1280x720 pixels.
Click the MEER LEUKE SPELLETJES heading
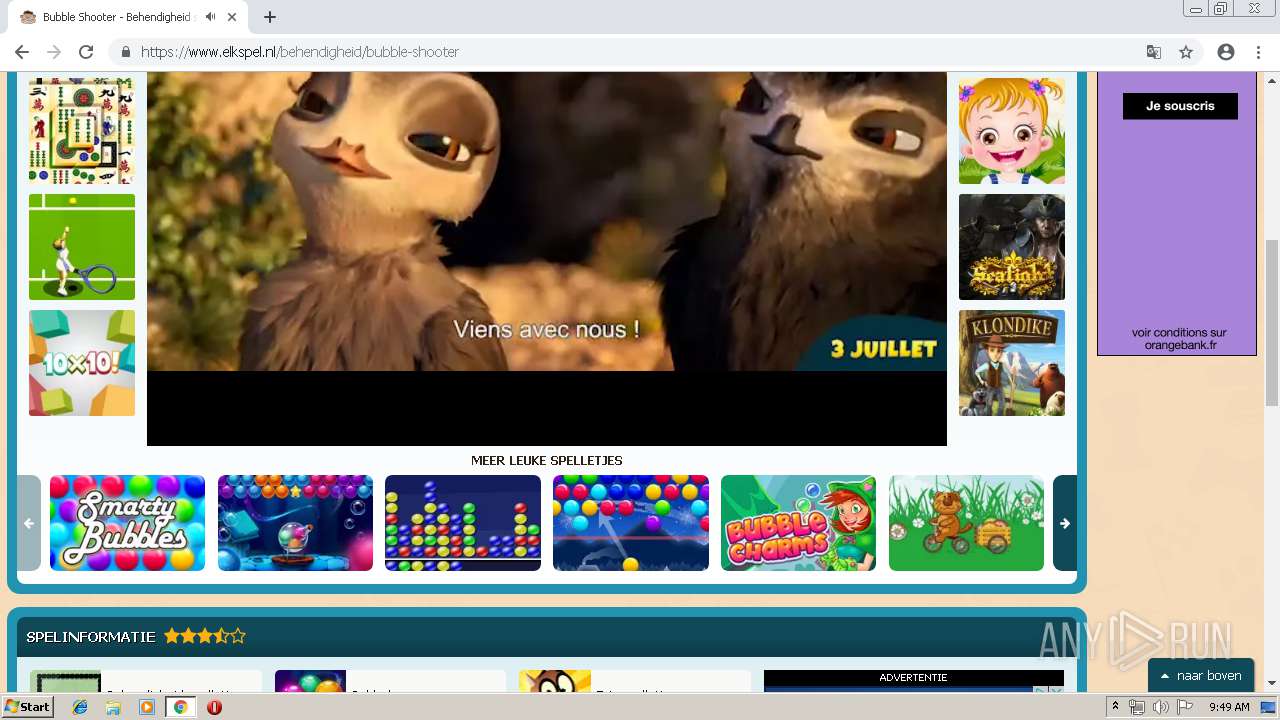pos(547,461)
